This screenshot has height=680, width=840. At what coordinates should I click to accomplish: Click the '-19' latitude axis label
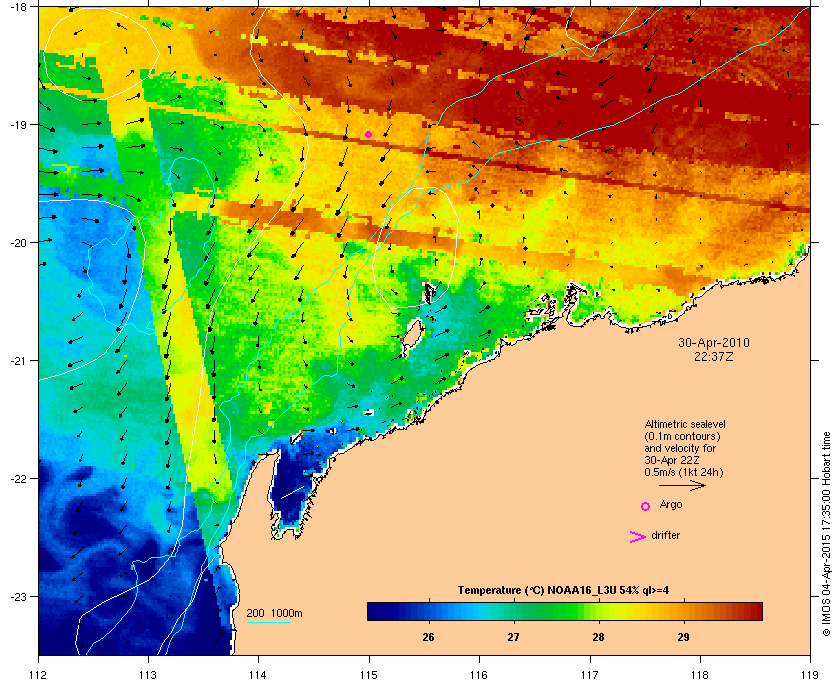pyautogui.click(x=18, y=124)
